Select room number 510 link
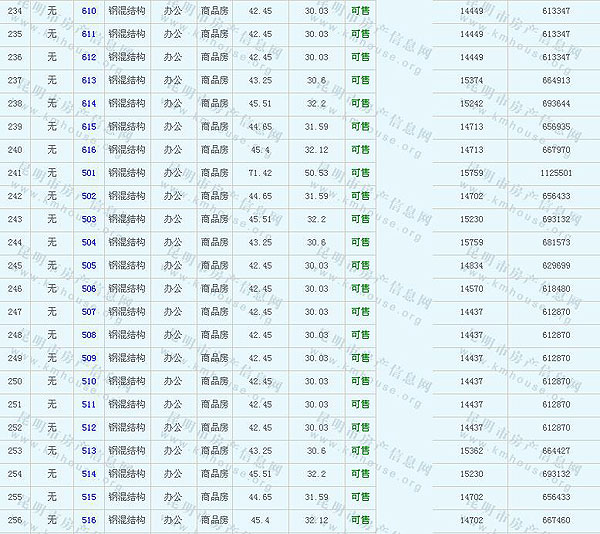The width and height of the screenshot is (600, 534). pos(89,382)
